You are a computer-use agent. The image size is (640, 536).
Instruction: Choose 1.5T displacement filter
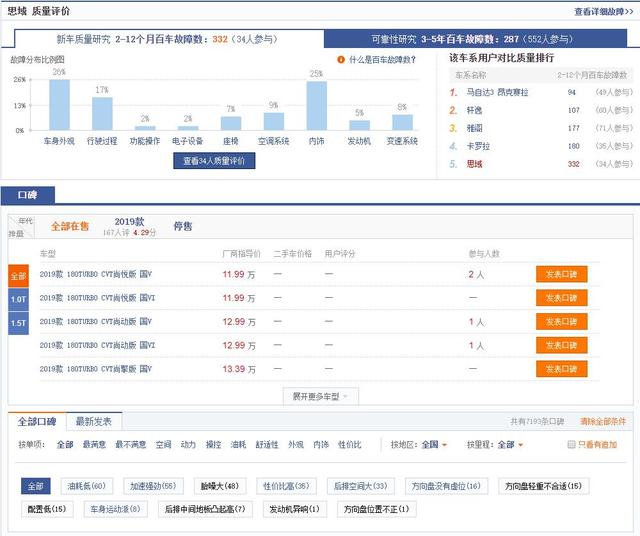(18, 323)
